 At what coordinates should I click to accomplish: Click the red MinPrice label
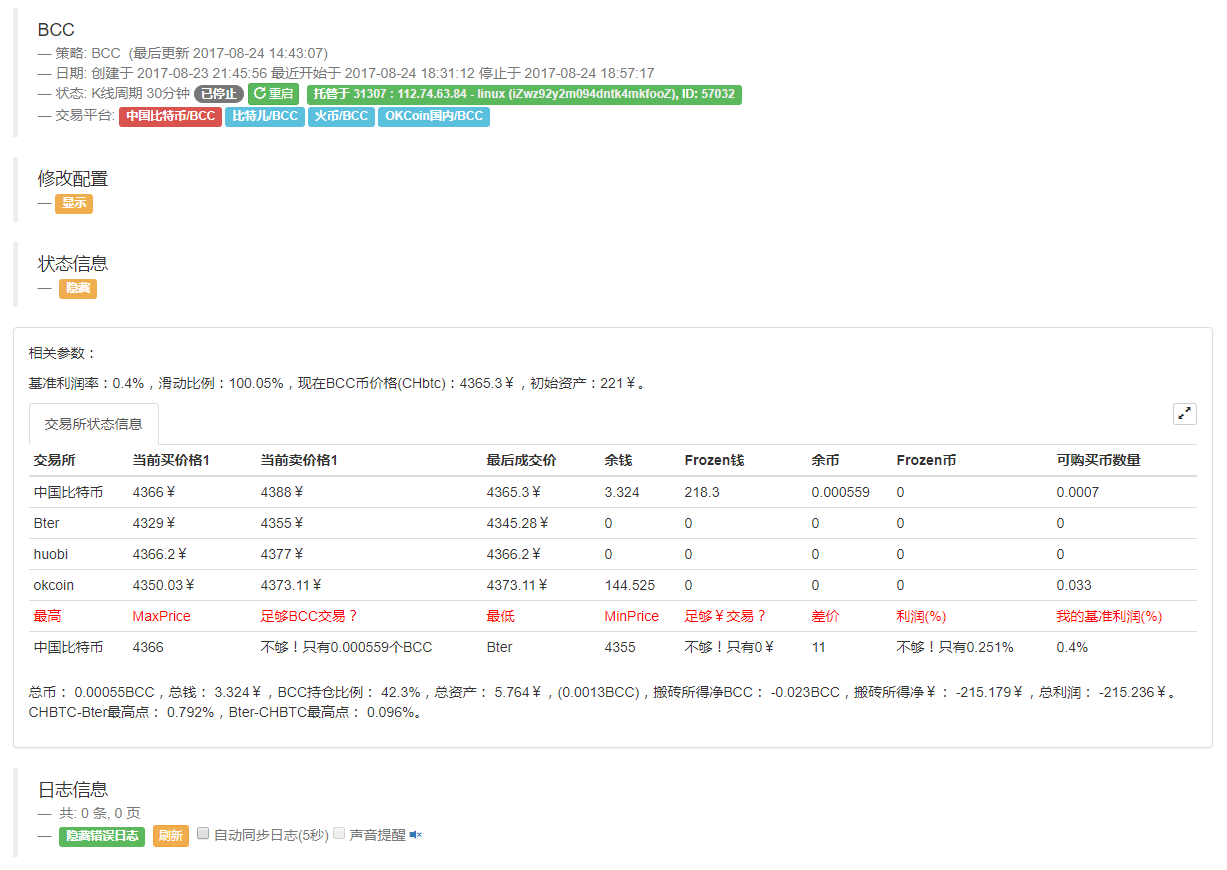click(631, 616)
